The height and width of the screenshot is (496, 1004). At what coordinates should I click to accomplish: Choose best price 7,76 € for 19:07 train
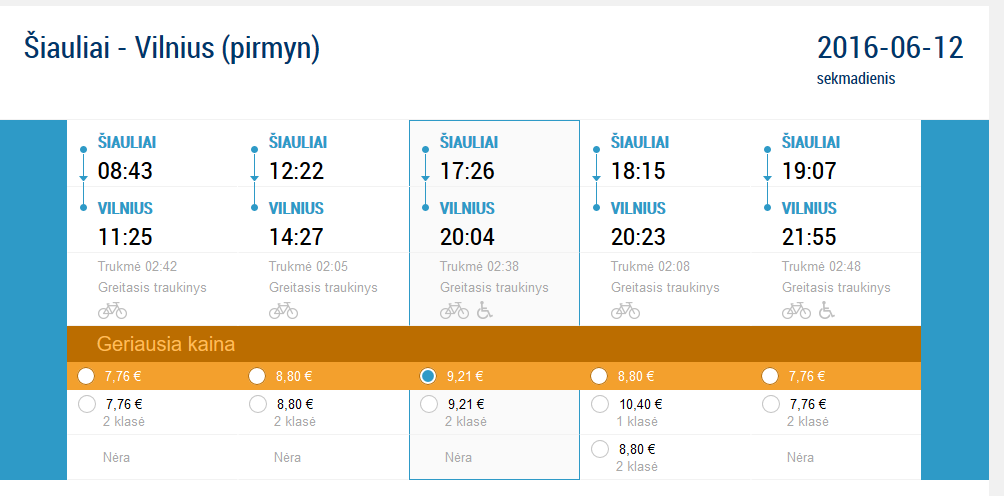[770, 376]
